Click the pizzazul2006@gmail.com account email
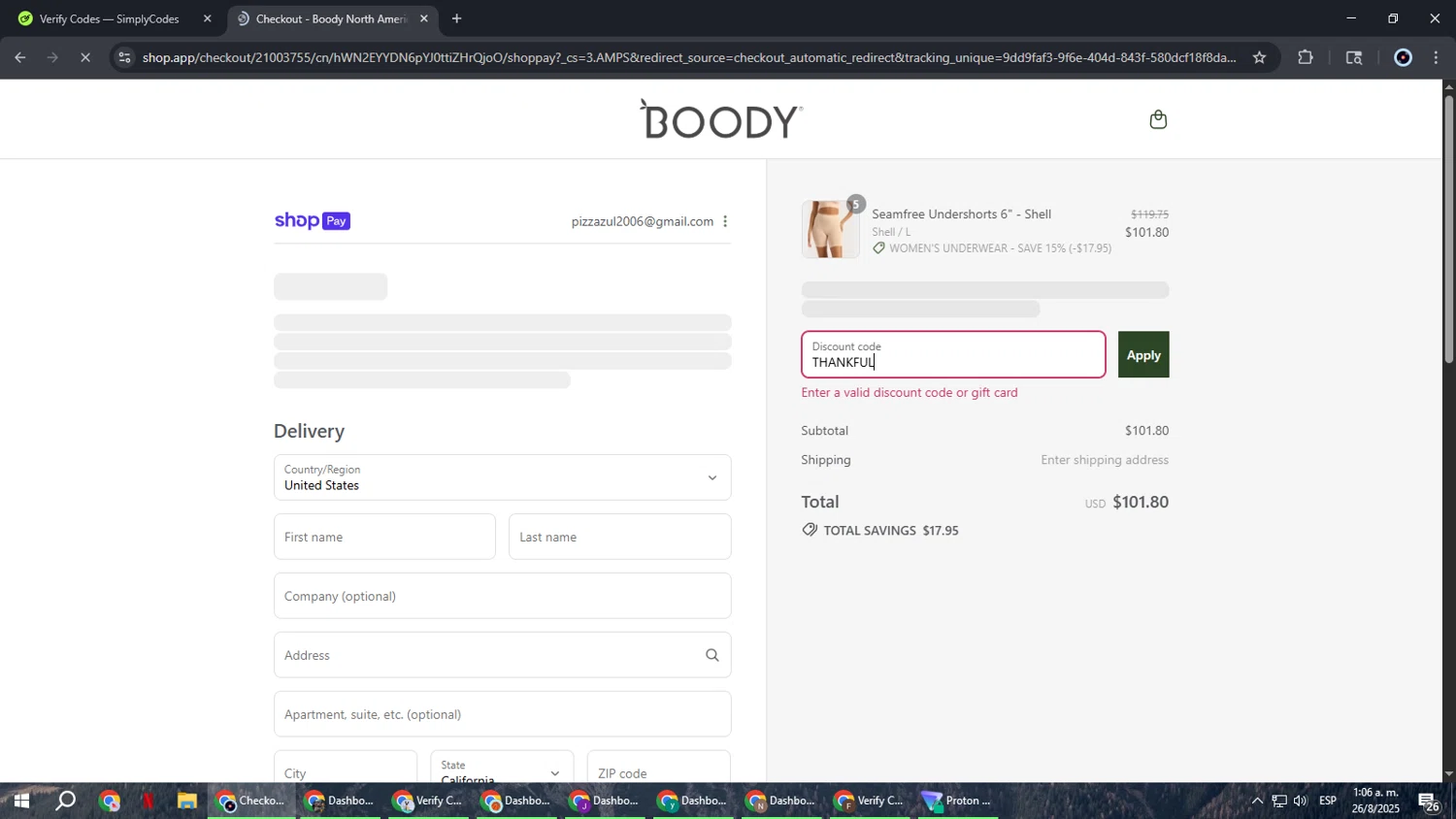The image size is (1456, 819). 642,221
